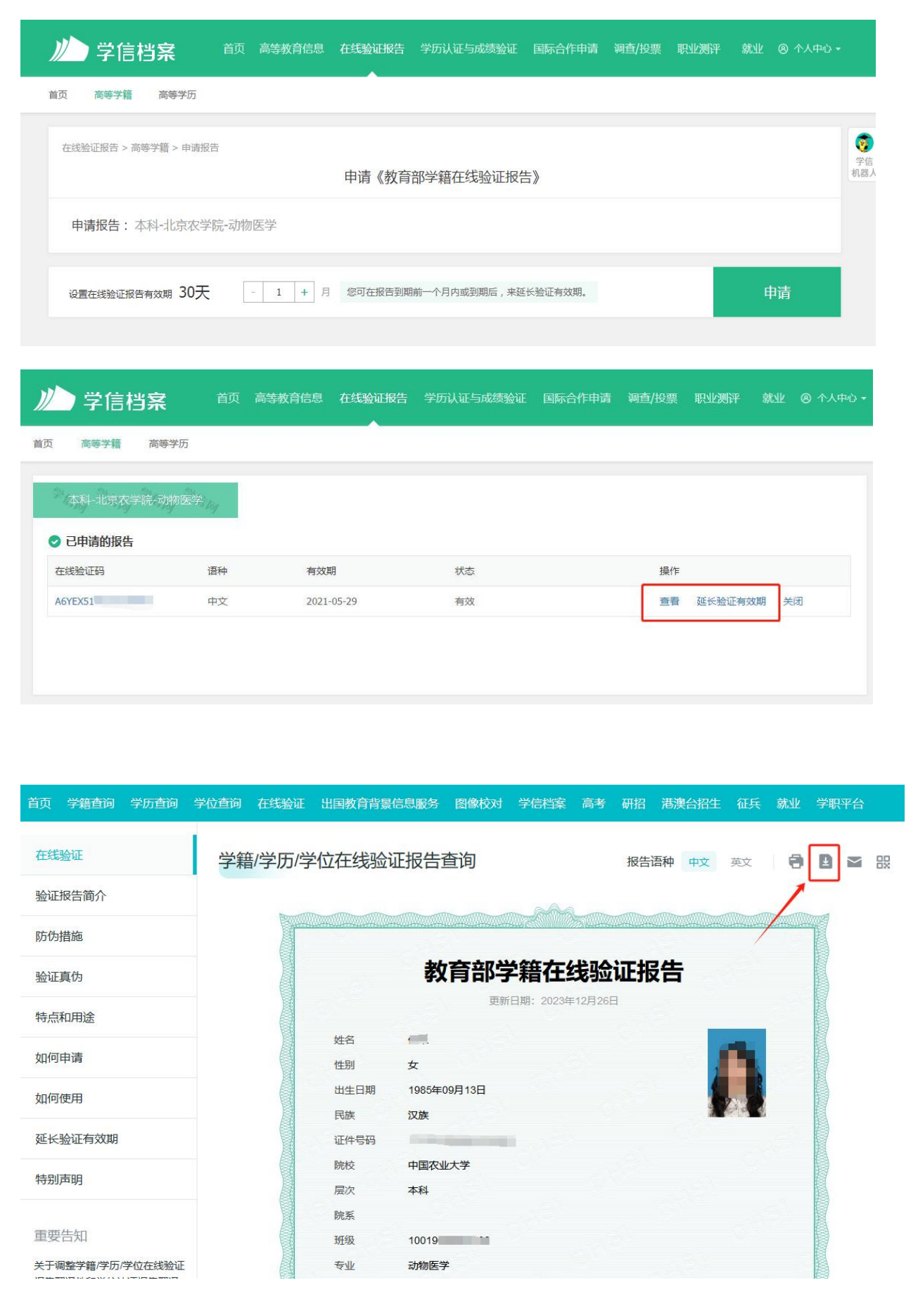
Task: Click 在线验证报告 on the 已申请的报告 page menu
Action: [x=374, y=398]
